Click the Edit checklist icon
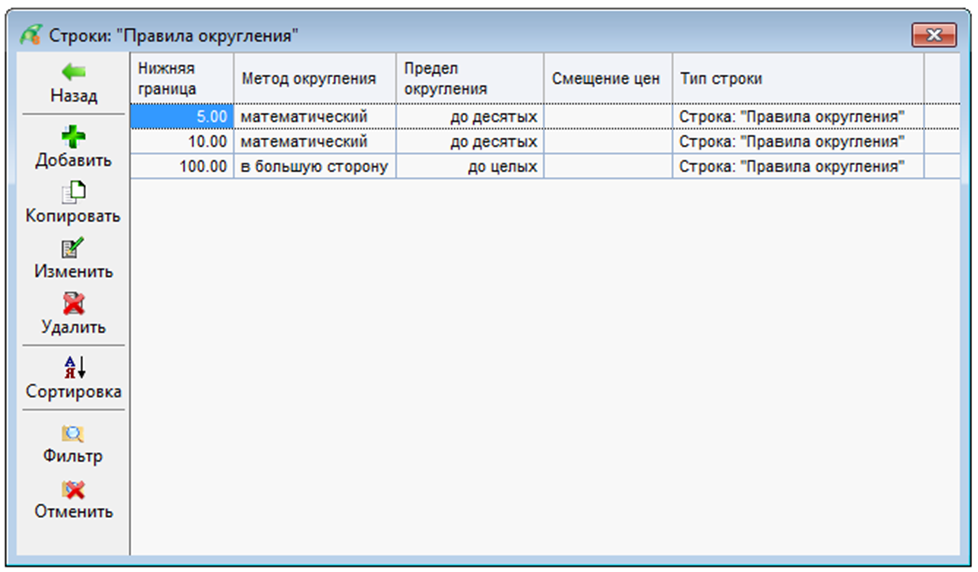The height and width of the screenshot is (572, 978). click(x=74, y=248)
